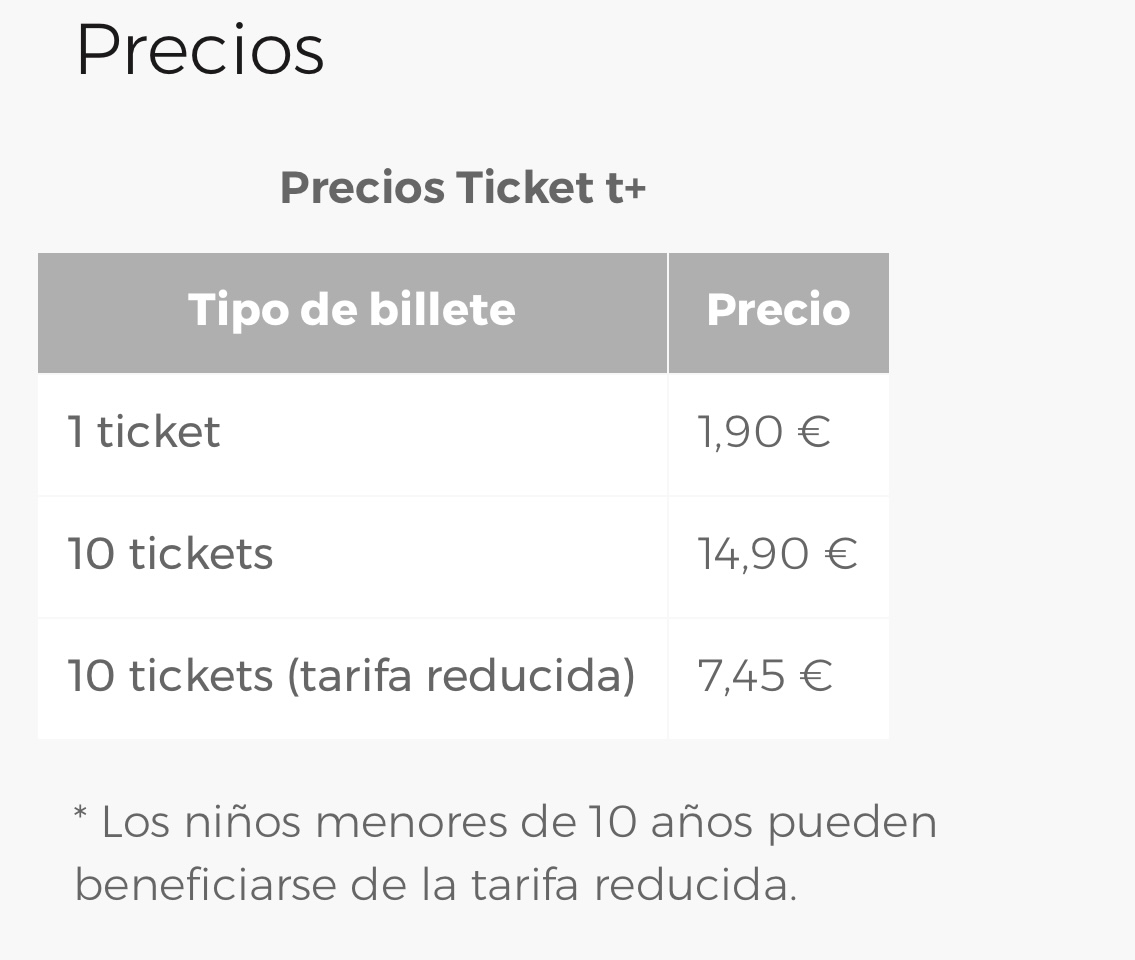Click the word "pueden" in the footnote
The height and width of the screenshot is (960, 1135).
852,824
